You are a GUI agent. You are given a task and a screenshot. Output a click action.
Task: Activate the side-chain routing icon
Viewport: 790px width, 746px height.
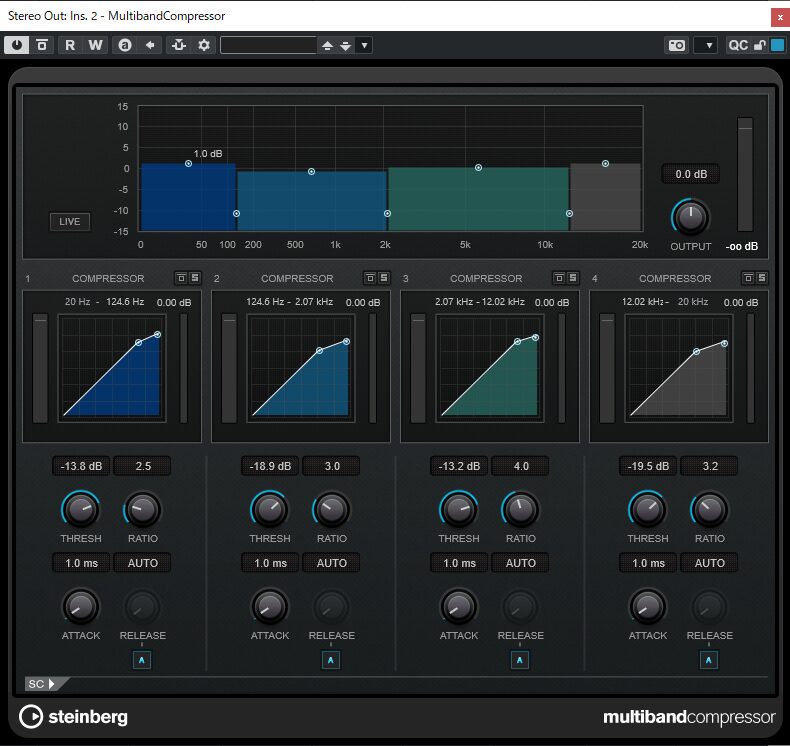(179, 45)
